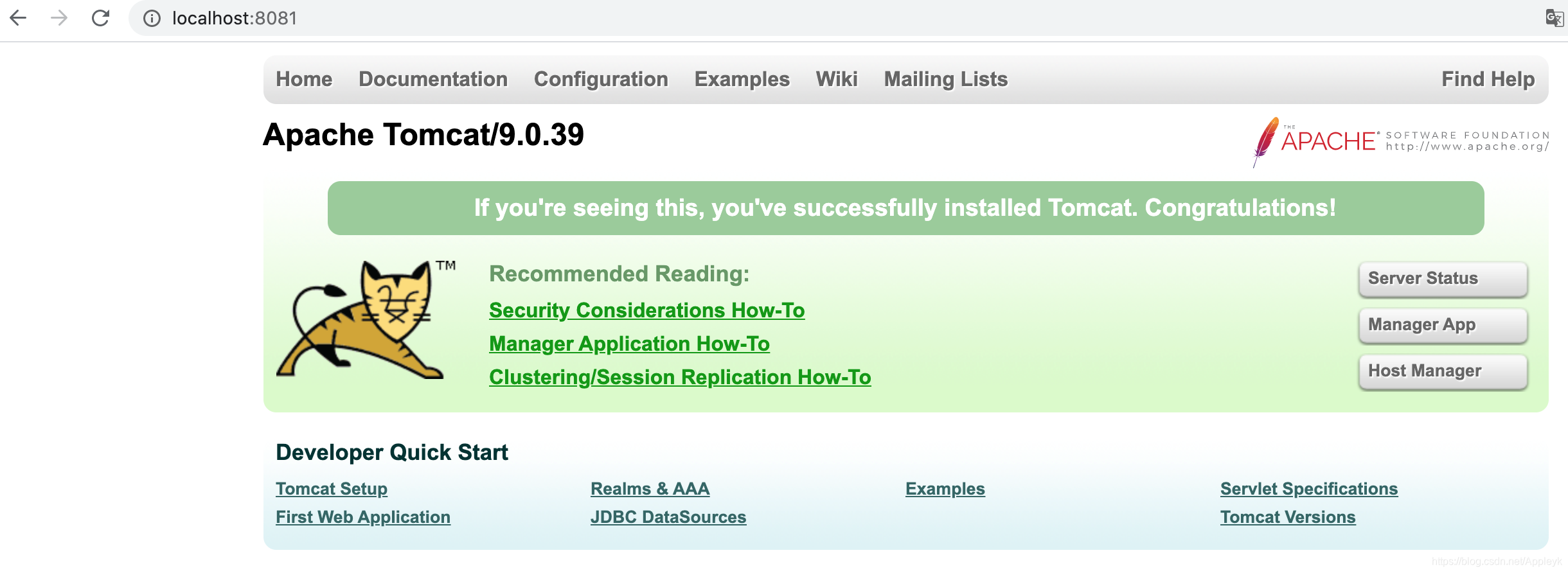Open the Tomcat Versions link
This screenshot has width=1568, height=573.
1288,517
